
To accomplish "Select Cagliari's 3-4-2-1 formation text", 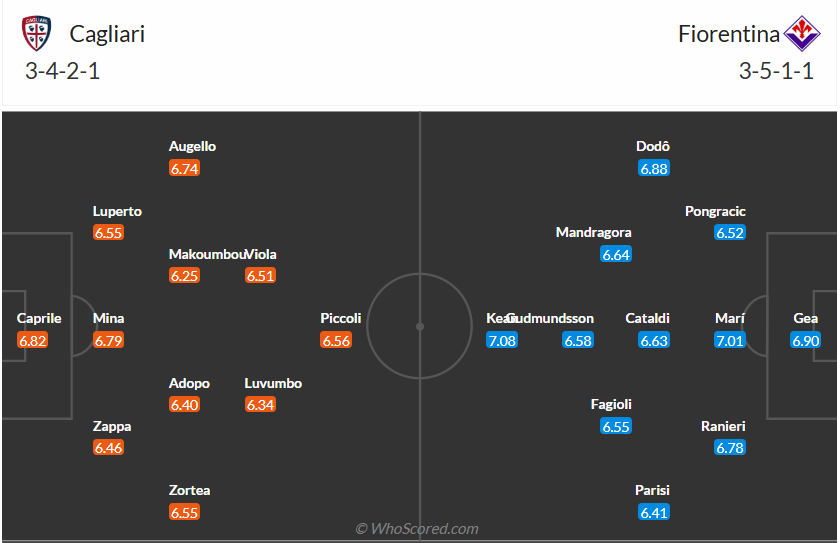I will [62, 71].
